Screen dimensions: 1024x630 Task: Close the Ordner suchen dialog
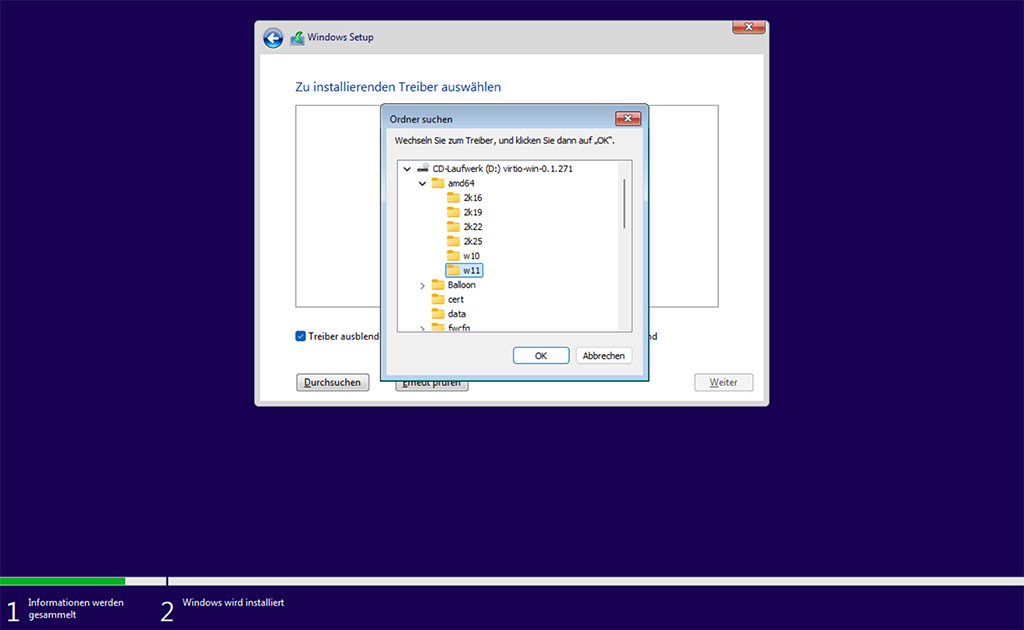click(x=628, y=118)
